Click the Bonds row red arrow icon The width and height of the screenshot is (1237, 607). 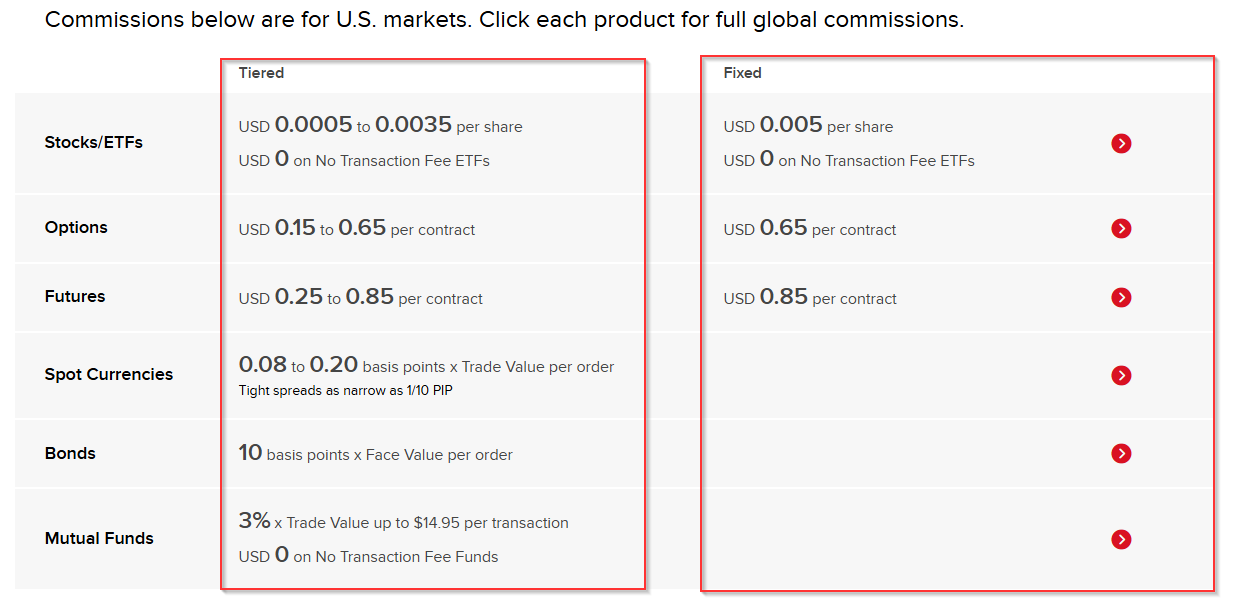1121,454
